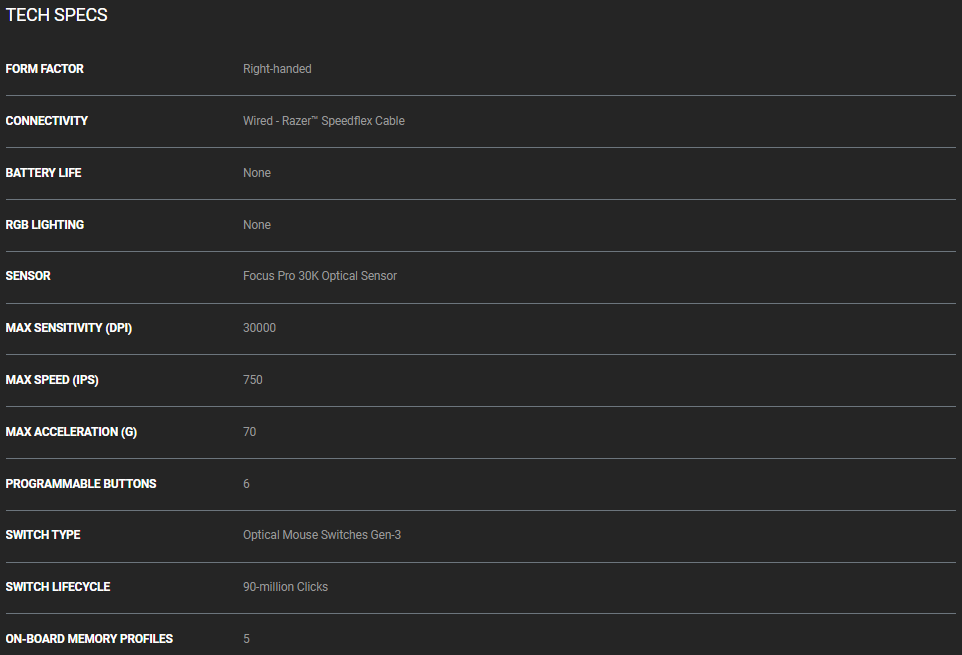Click the TECH SPECS heading

click(57, 16)
